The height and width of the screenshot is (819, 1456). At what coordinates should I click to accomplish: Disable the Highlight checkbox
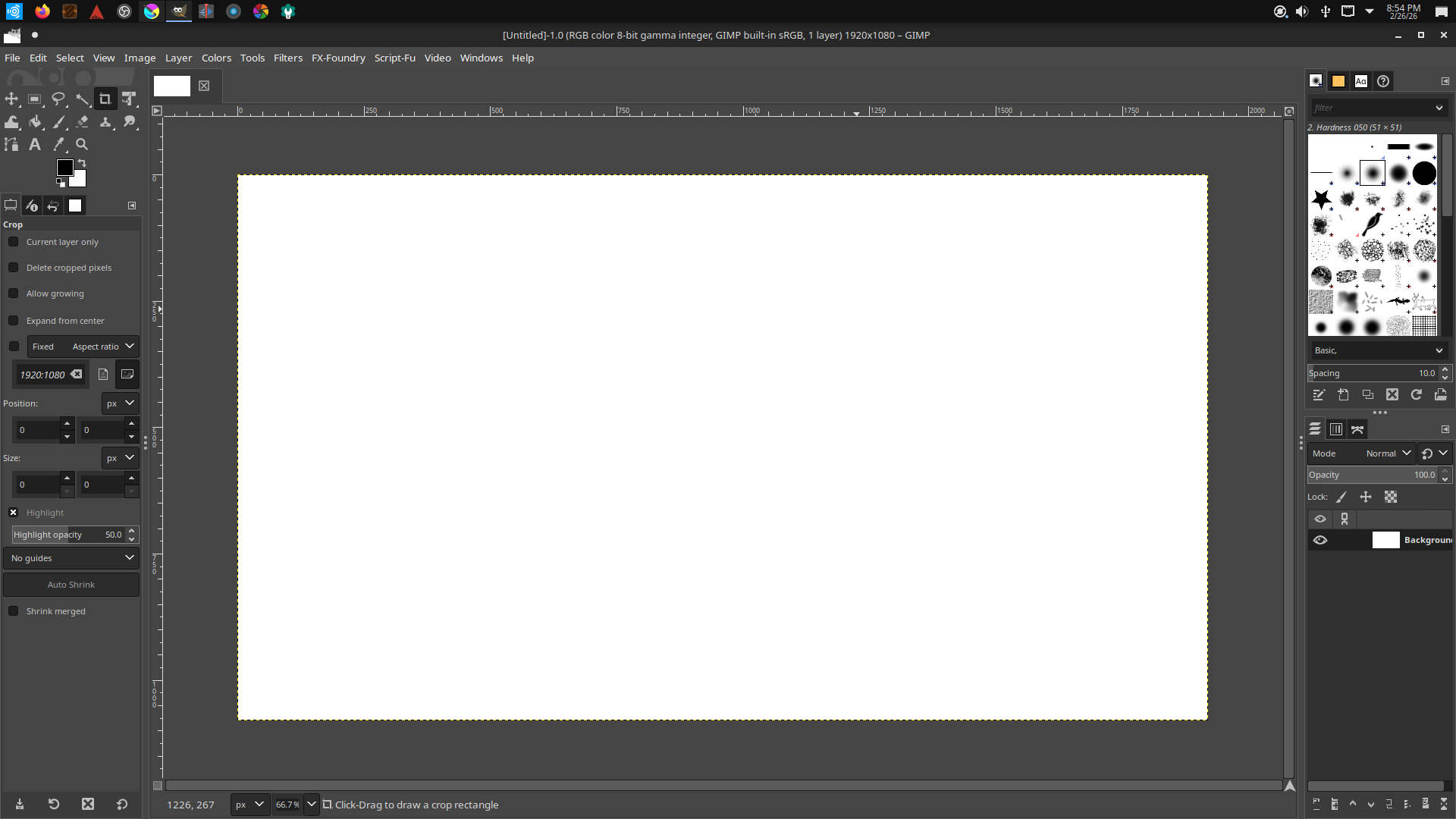point(13,513)
